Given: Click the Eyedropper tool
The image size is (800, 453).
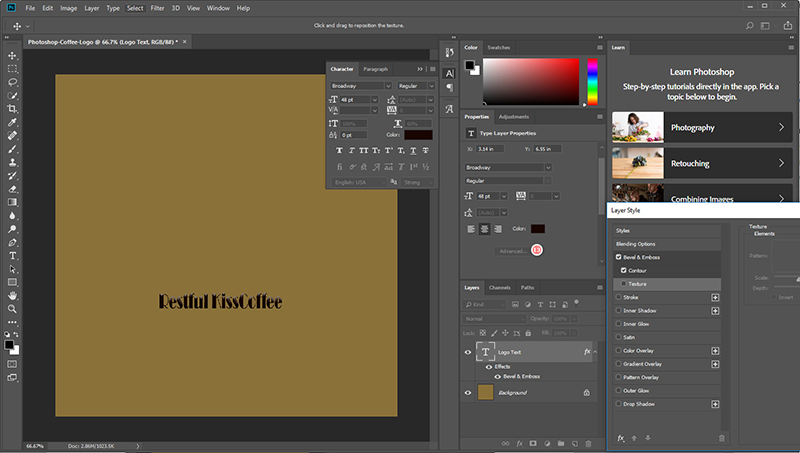Looking at the screenshot, I should click(x=13, y=121).
